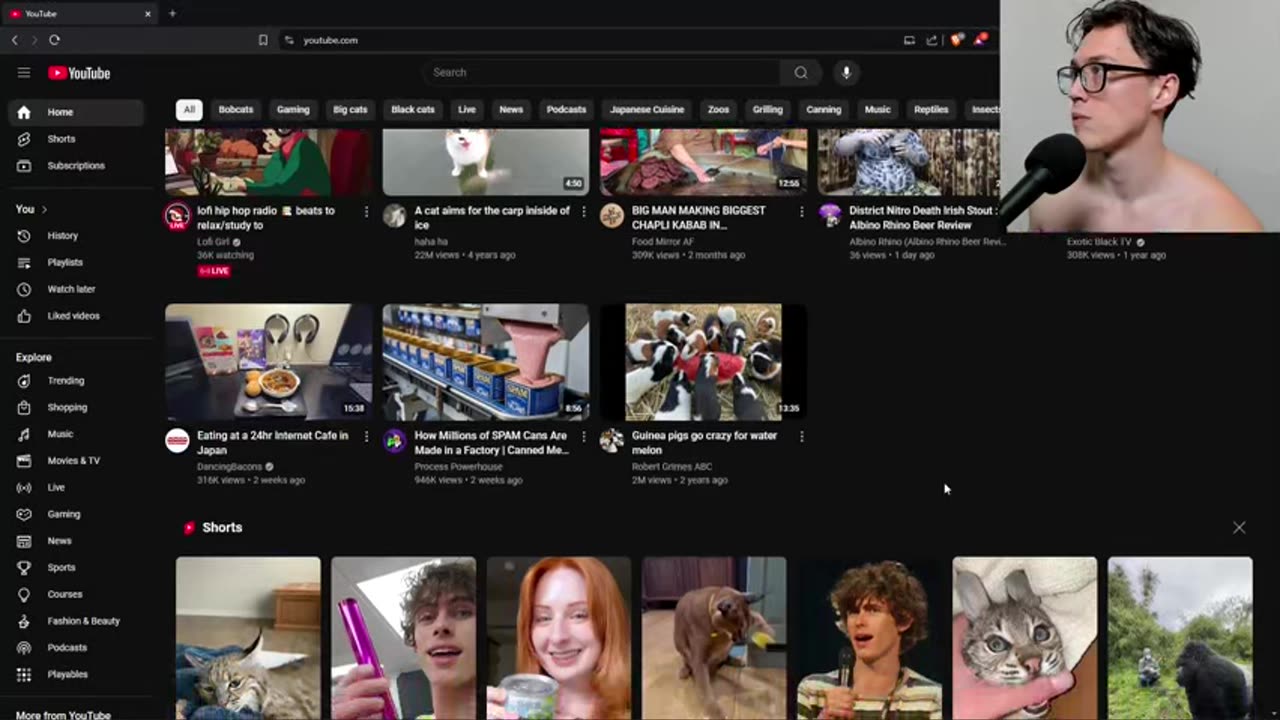Click the search magnifier button
1280x720 pixels.
point(800,72)
